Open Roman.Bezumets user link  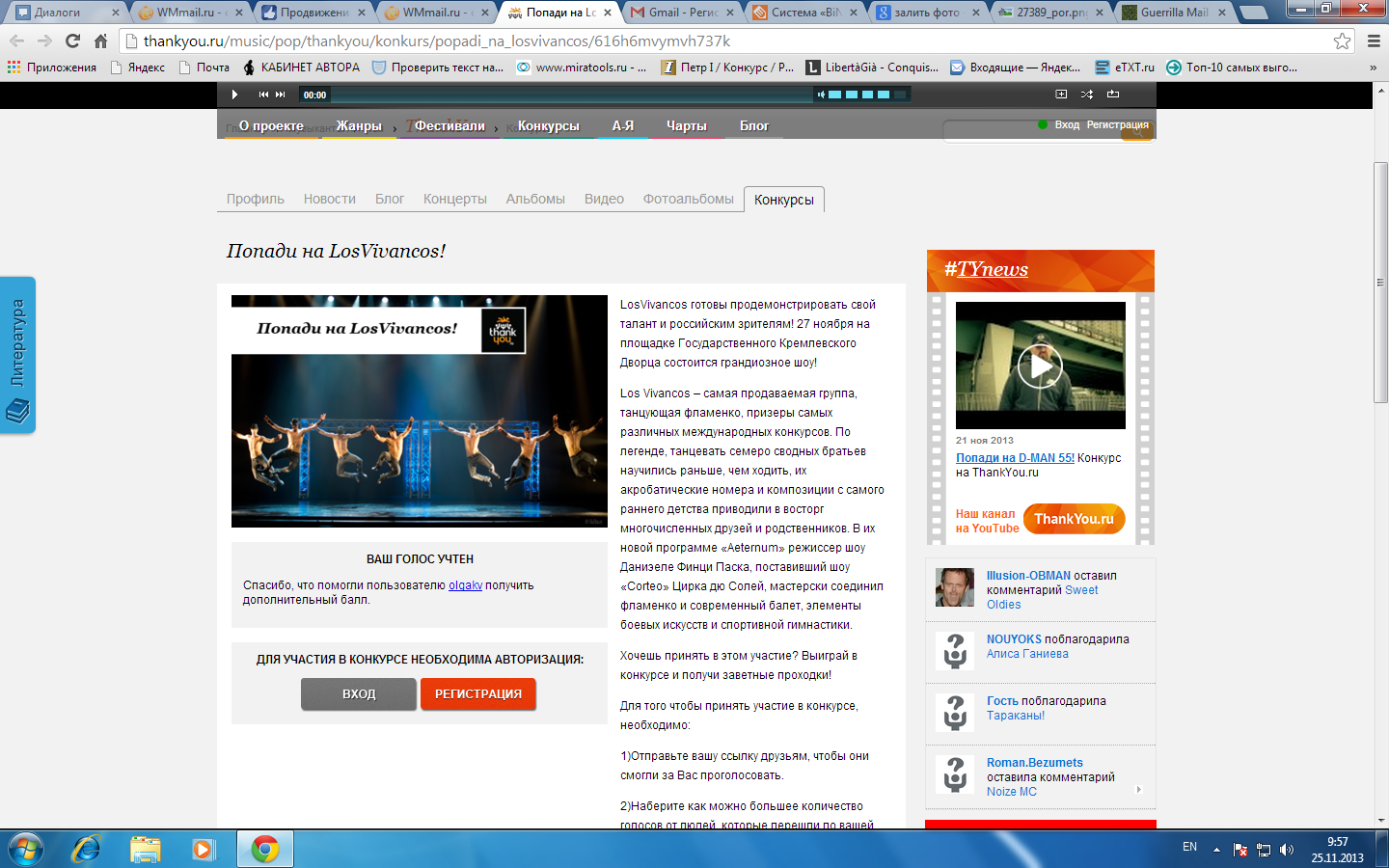[1035, 763]
